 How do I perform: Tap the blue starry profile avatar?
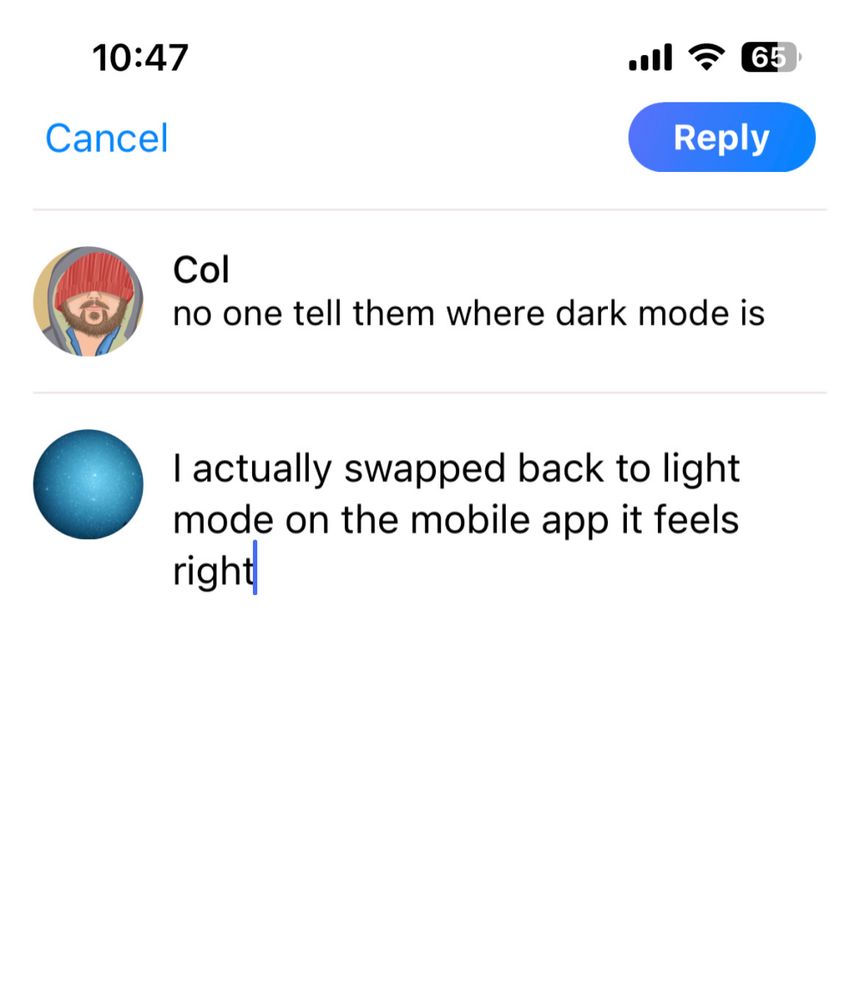(88, 484)
